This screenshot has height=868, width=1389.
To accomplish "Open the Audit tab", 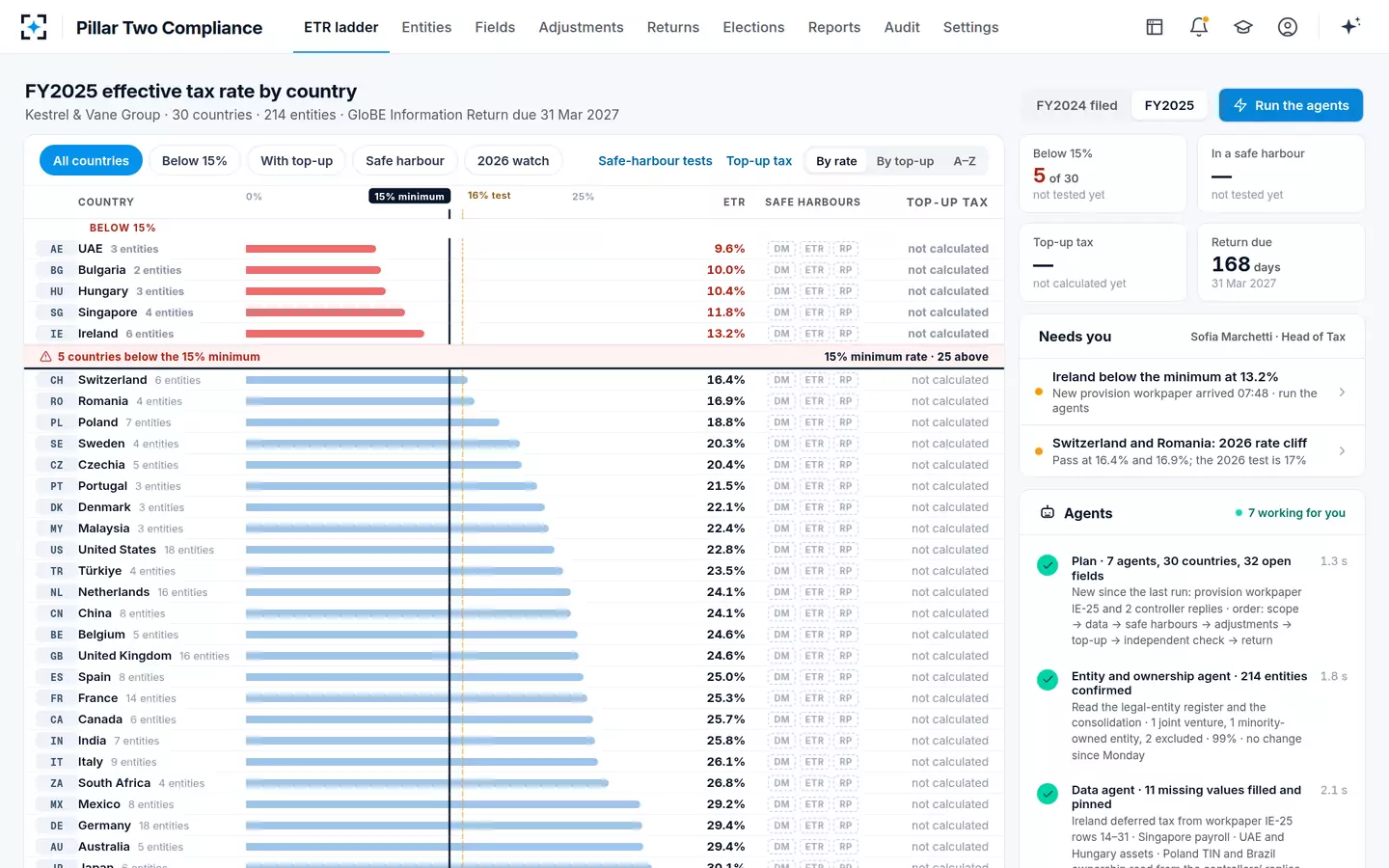I will click(902, 27).
